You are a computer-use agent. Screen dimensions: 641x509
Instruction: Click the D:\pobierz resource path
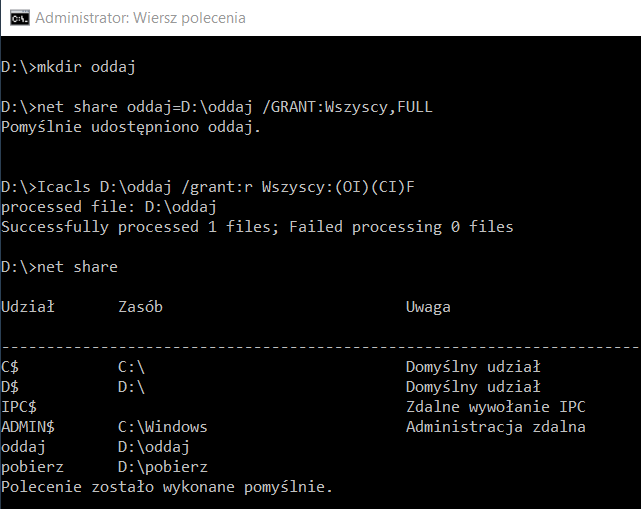pyautogui.click(x=163, y=467)
